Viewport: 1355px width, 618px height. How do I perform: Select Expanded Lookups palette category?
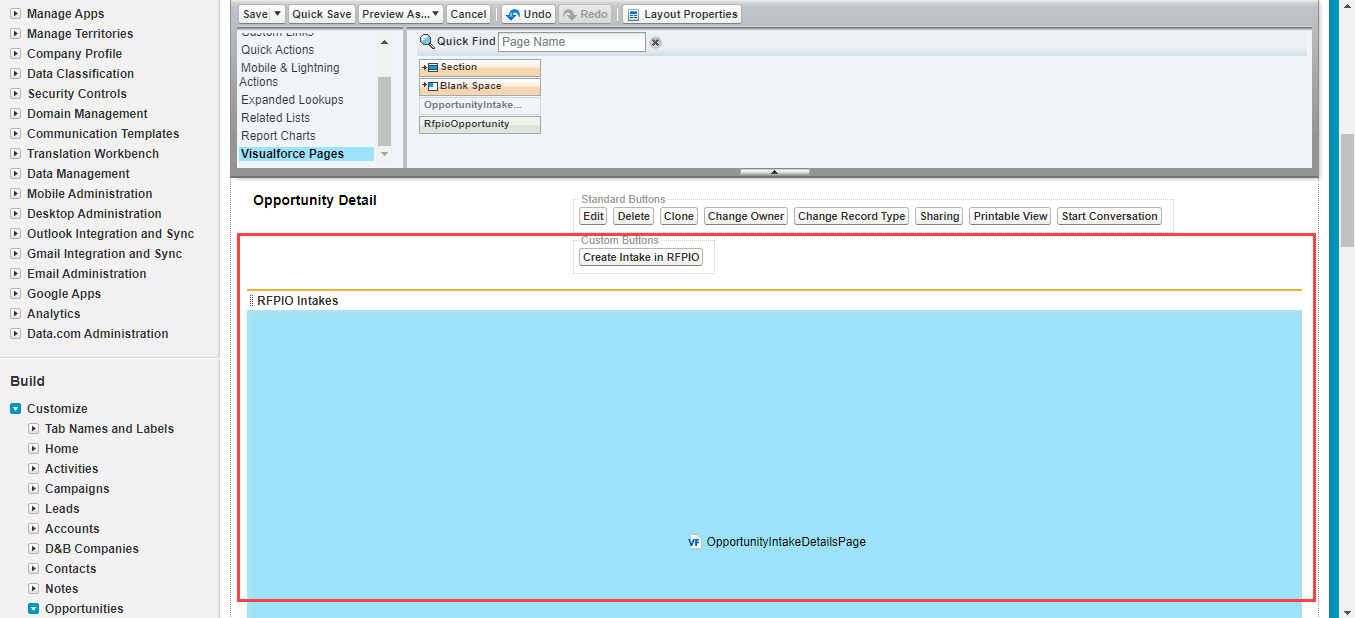[x=292, y=100]
